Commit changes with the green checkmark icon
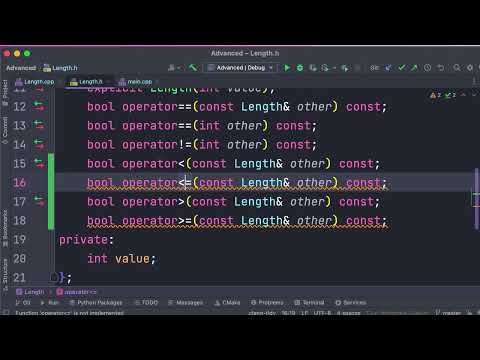This screenshot has width=480, height=360. pos(402,68)
